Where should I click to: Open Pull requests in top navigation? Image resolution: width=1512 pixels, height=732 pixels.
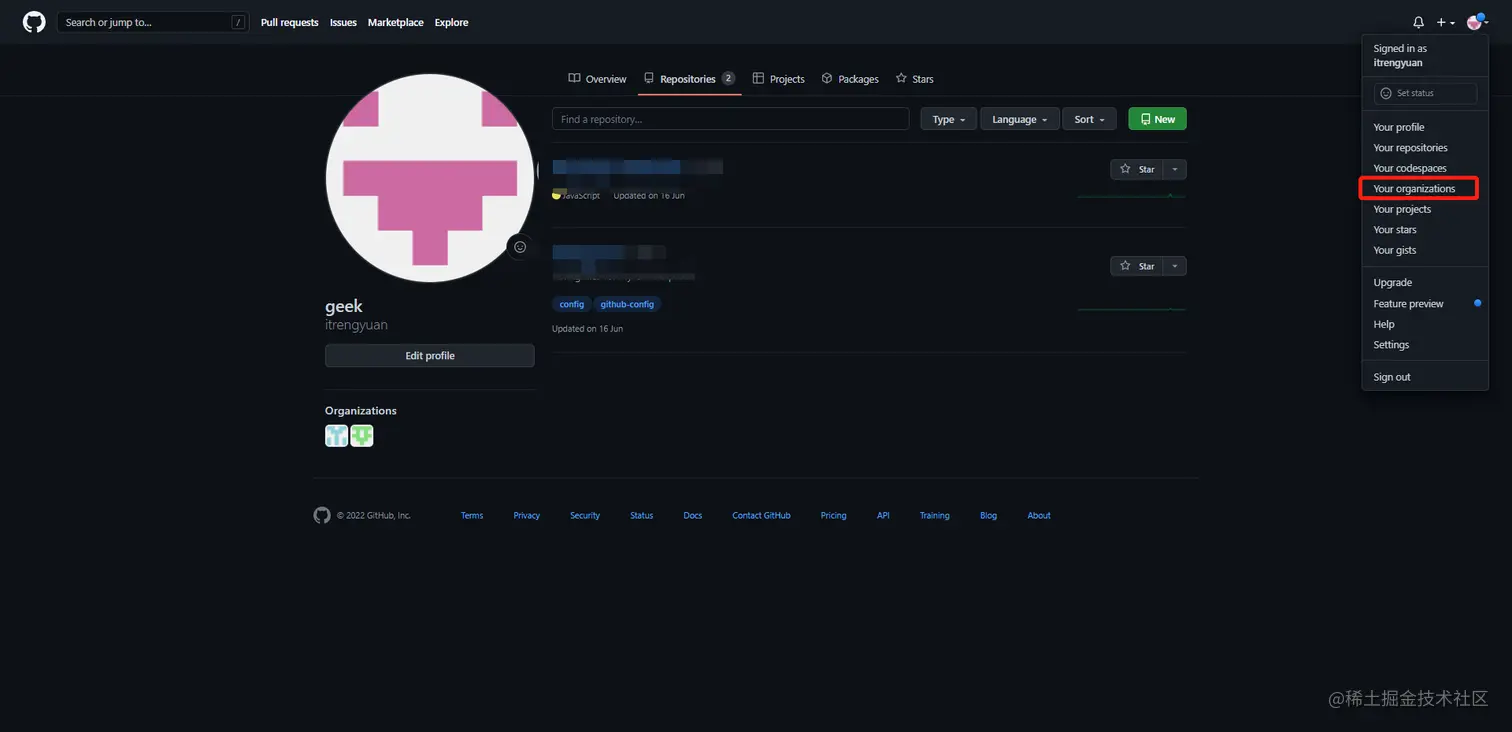[289, 22]
